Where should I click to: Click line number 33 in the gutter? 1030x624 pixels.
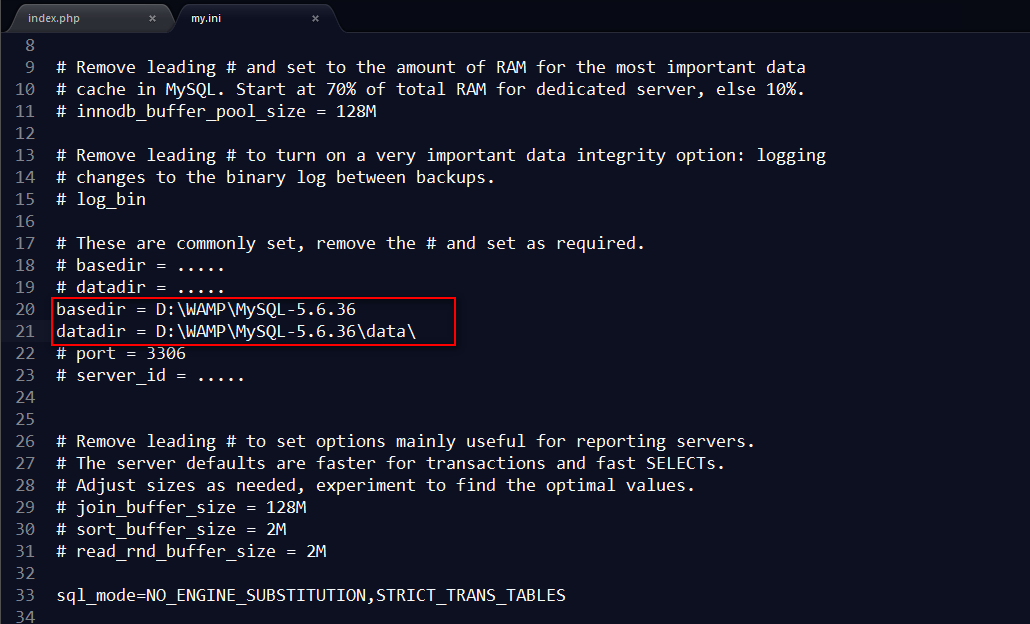coord(25,595)
